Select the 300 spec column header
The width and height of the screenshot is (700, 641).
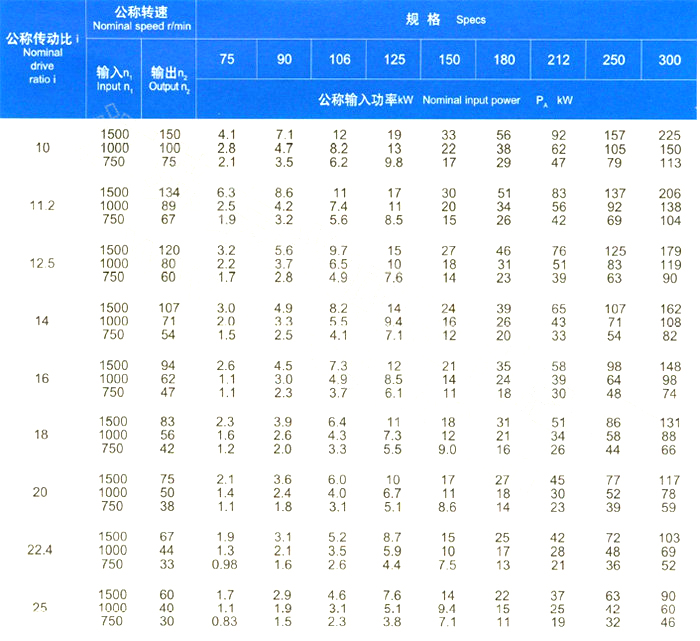pyautogui.click(x=669, y=60)
